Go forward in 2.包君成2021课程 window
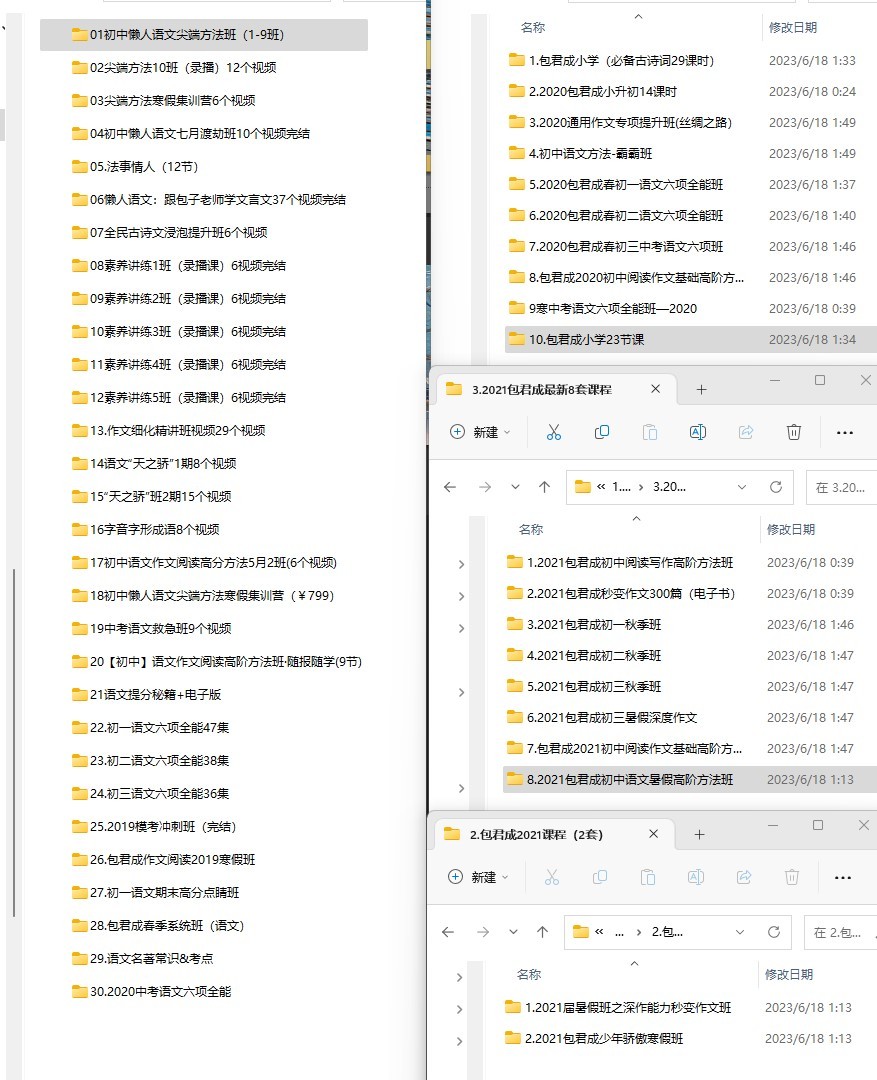The height and width of the screenshot is (1080, 877). tap(483, 932)
